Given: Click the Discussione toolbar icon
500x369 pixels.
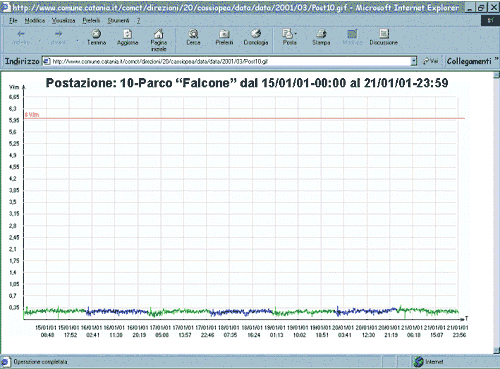Looking at the screenshot, I should 384,34.
